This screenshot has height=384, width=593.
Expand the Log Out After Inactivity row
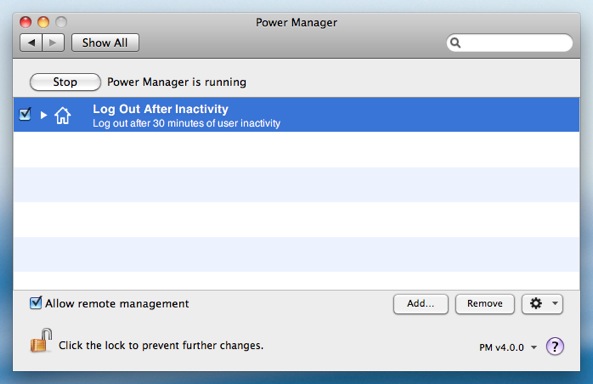pos(43,115)
